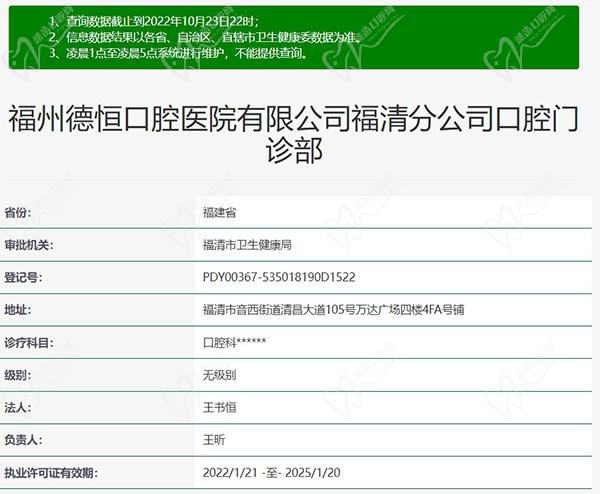Click notice line 凌晨1点至凌晨5点系统进行维护

pyautogui.click(x=178, y=53)
